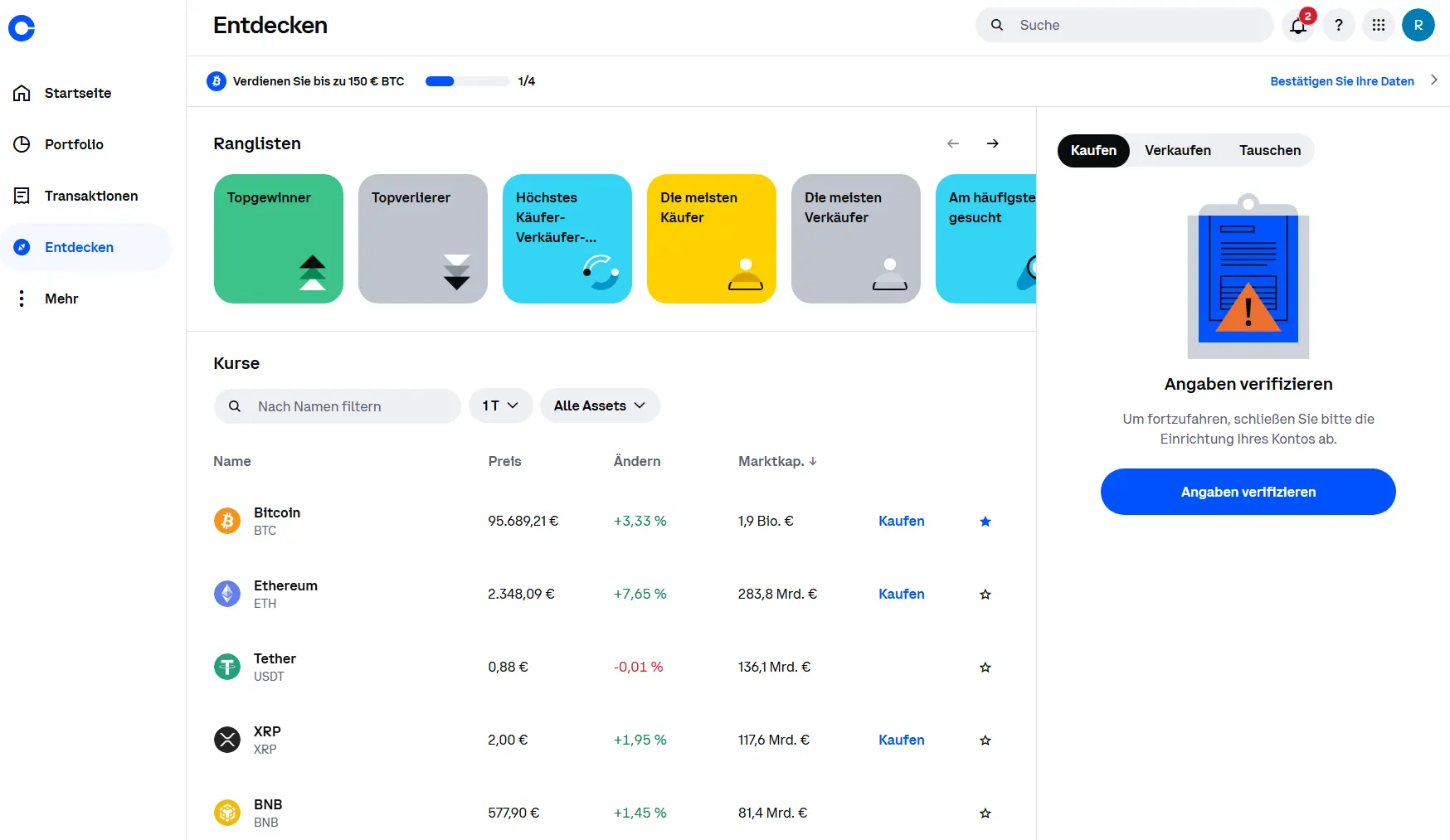This screenshot has height=840, width=1450.
Task: Click the Tether coin icon
Action: coord(227,667)
